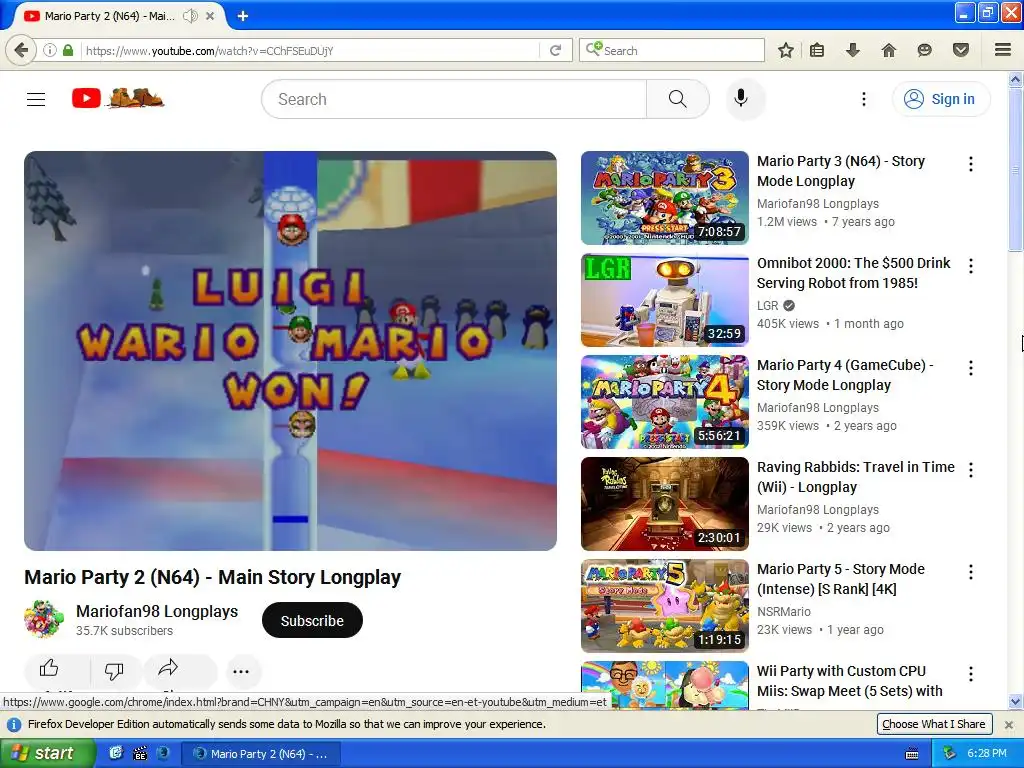
Task: Bookmark this page with star icon
Action: [x=786, y=50]
